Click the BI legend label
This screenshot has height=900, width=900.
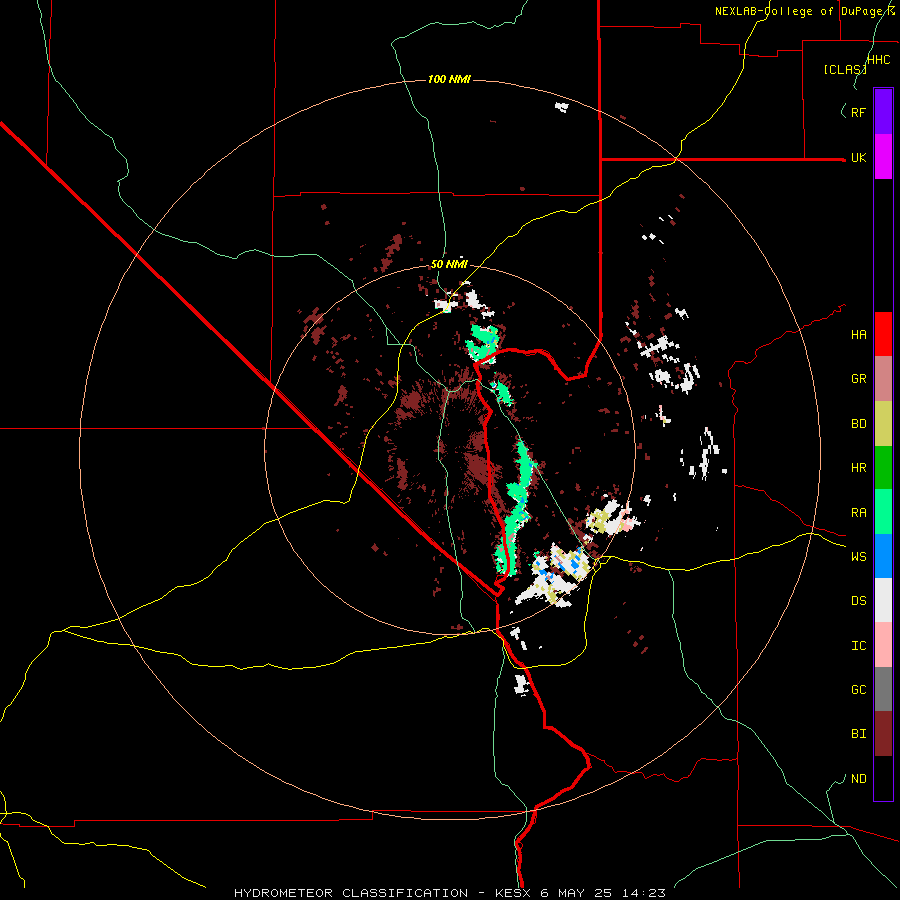858,734
